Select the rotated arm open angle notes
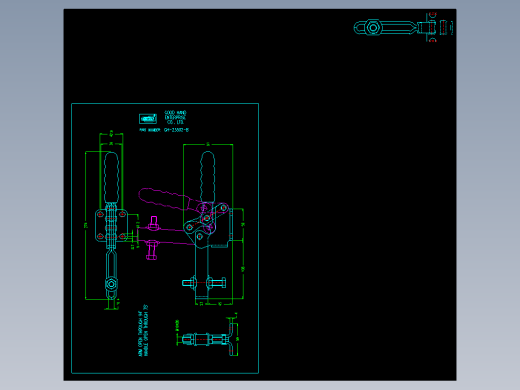 pos(143,330)
